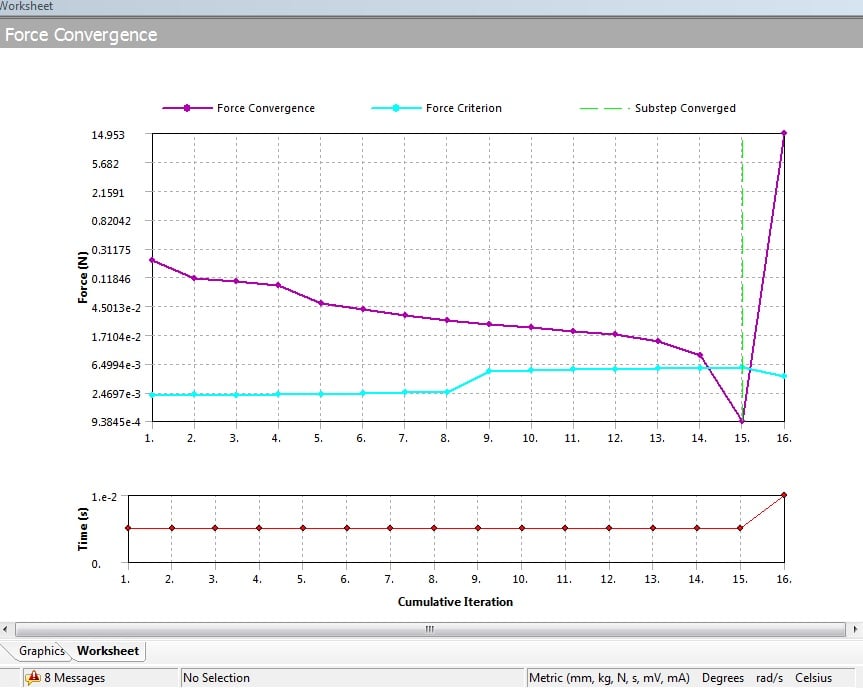Click the Time (s) axis label
This screenshot has height=688, width=863.
(83, 529)
